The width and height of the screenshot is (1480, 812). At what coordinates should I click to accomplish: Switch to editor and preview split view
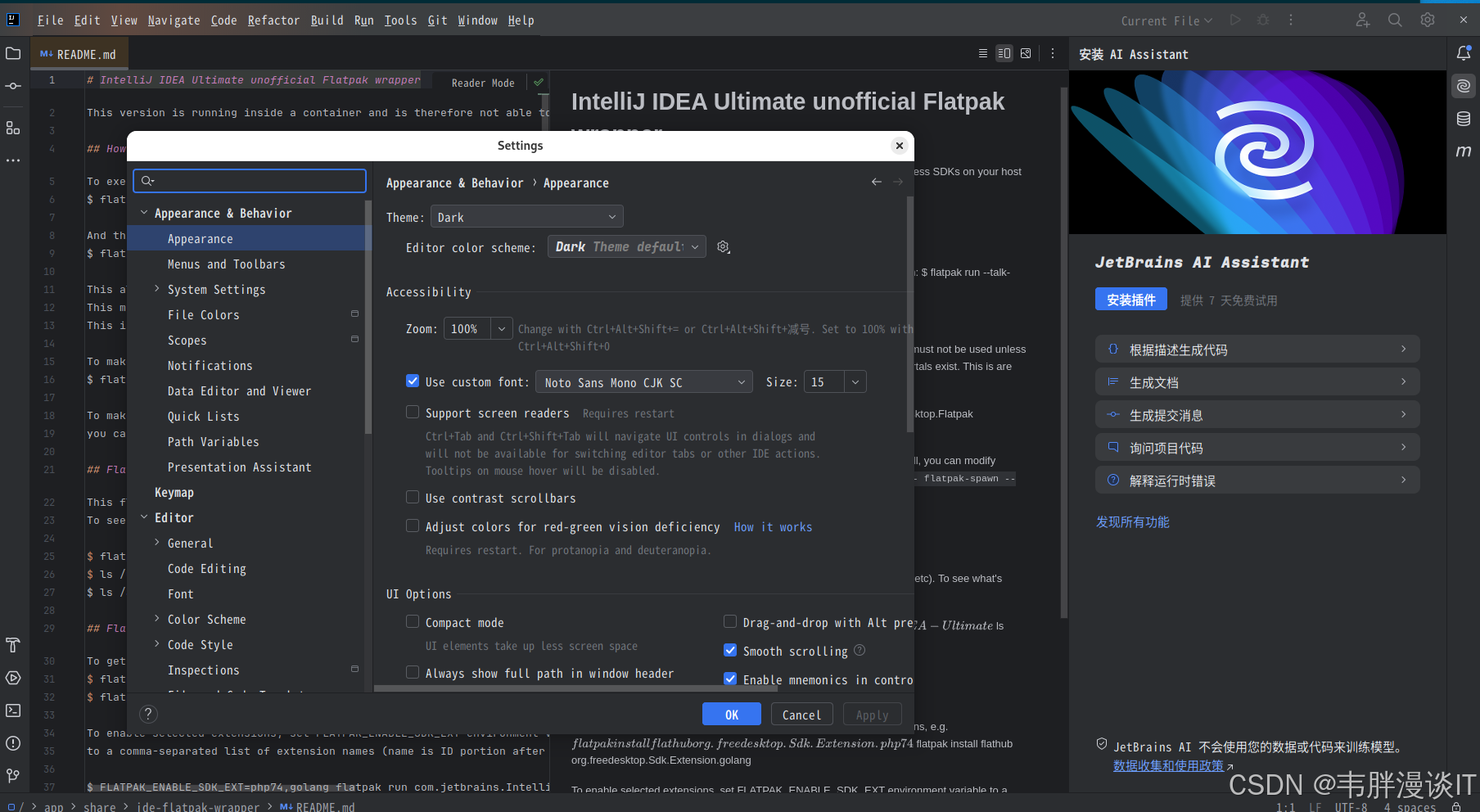coord(1004,53)
